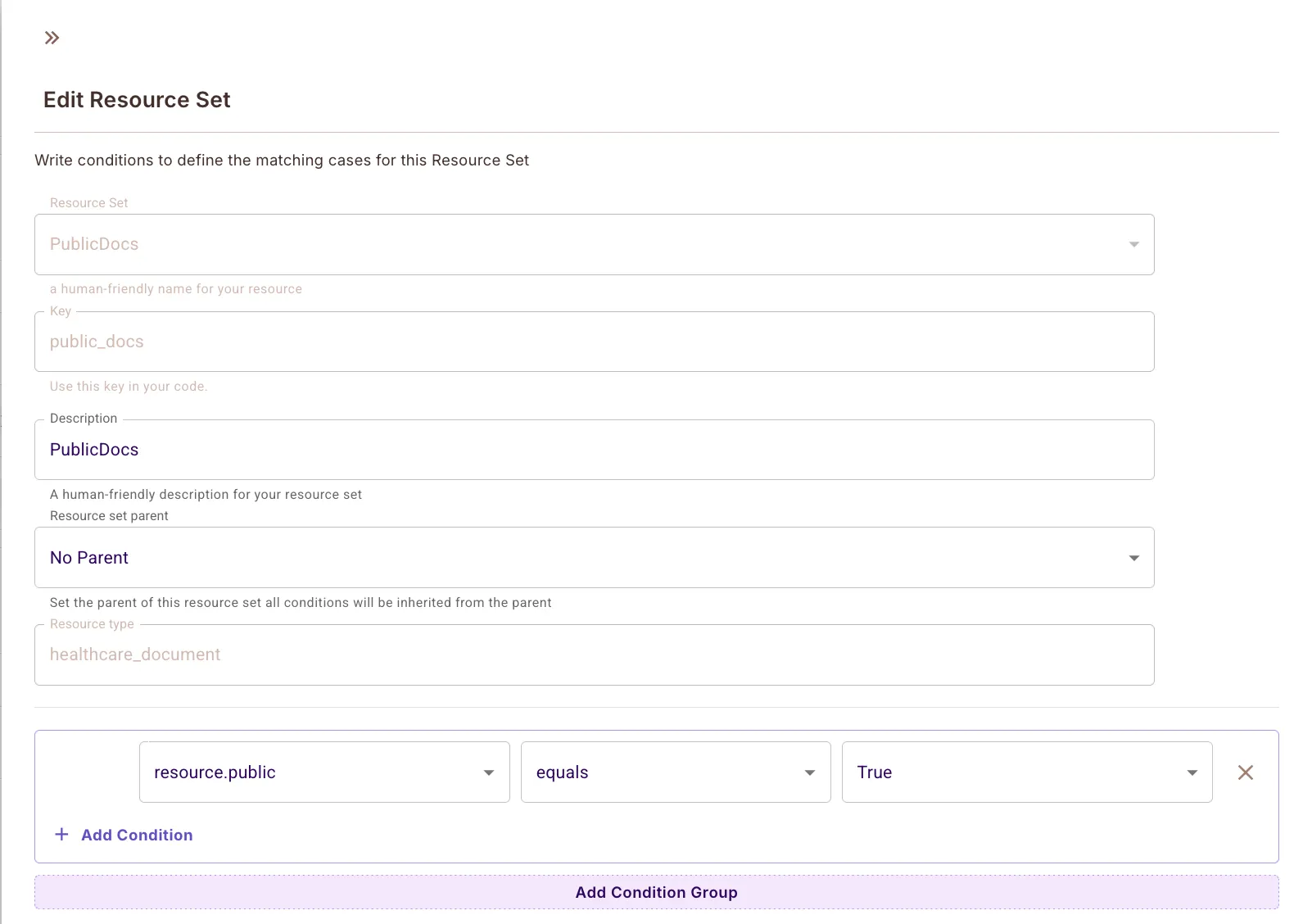Click the arrow on the equals operator dropdown
1312x924 pixels.
point(809,772)
